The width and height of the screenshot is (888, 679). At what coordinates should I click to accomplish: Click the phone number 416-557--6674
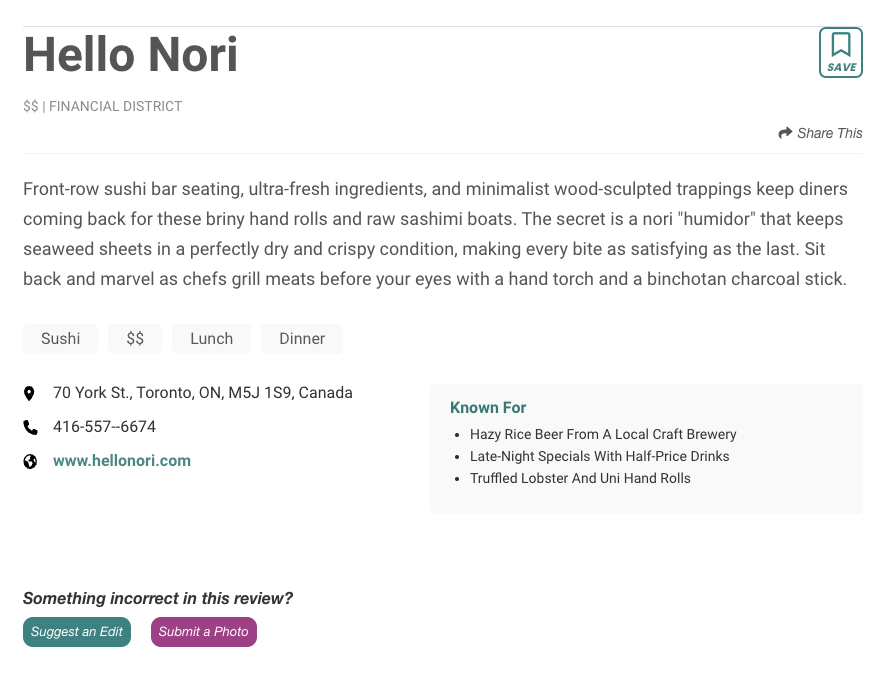pyautogui.click(x=104, y=427)
